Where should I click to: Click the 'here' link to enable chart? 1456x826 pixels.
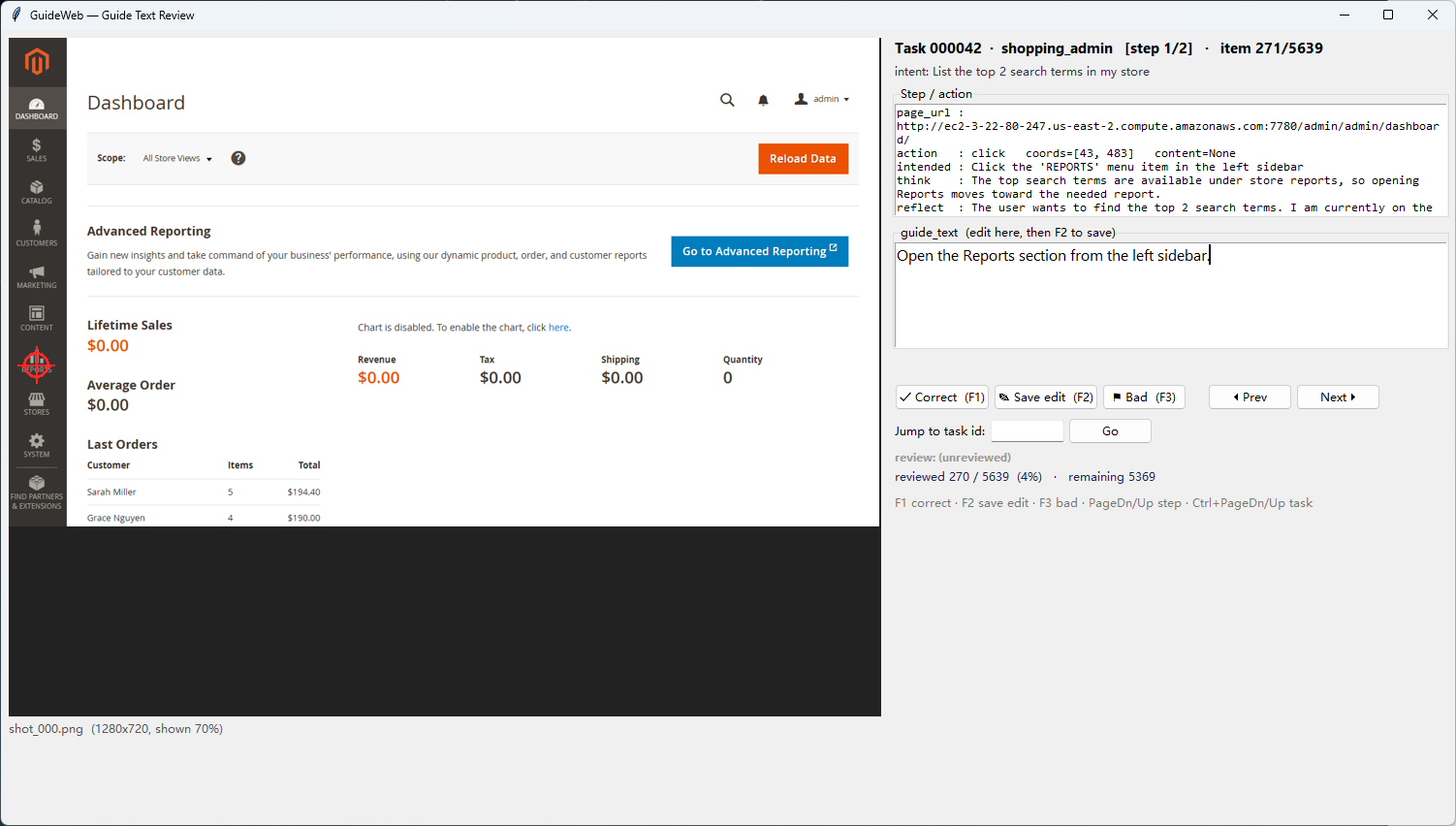pyautogui.click(x=558, y=328)
